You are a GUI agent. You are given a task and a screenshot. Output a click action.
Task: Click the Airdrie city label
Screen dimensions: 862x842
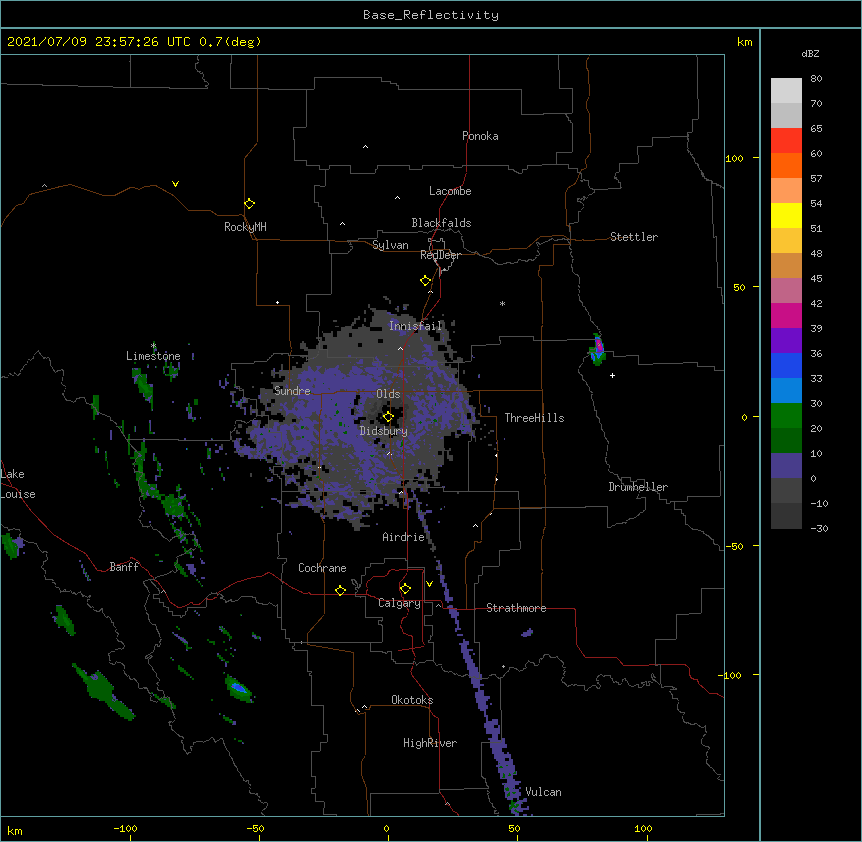point(404,537)
